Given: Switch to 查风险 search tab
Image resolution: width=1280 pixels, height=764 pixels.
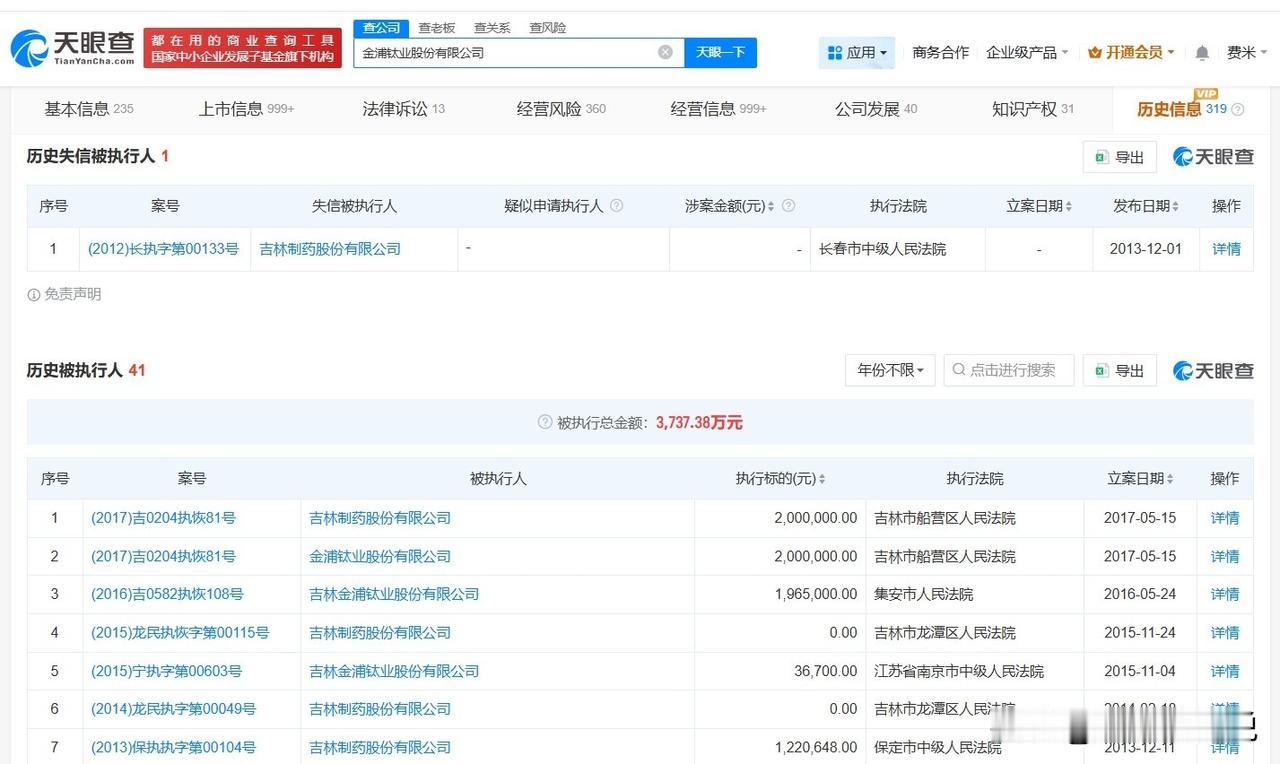Looking at the screenshot, I should (547, 28).
